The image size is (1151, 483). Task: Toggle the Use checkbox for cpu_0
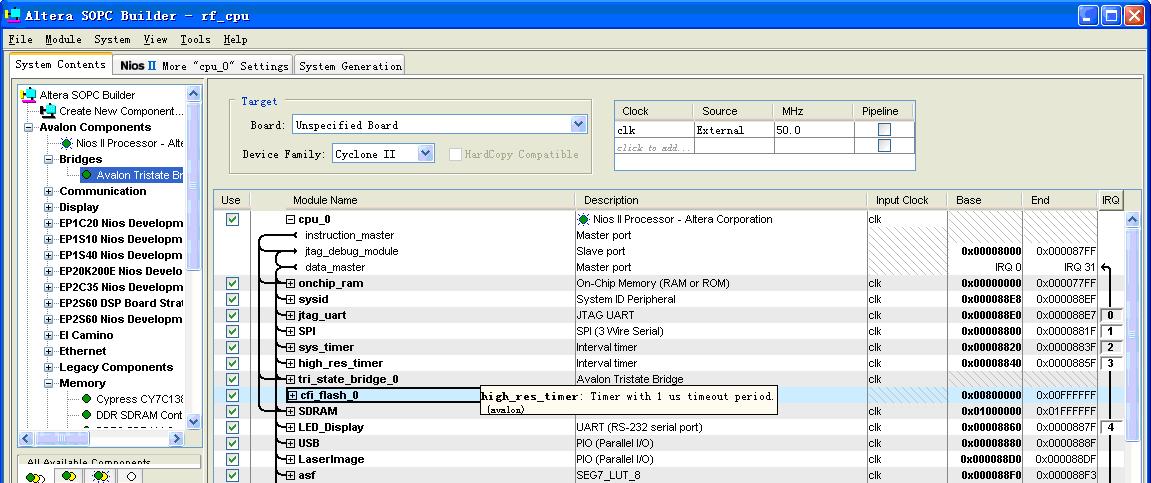pyautogui.click(x=232, y=219)
